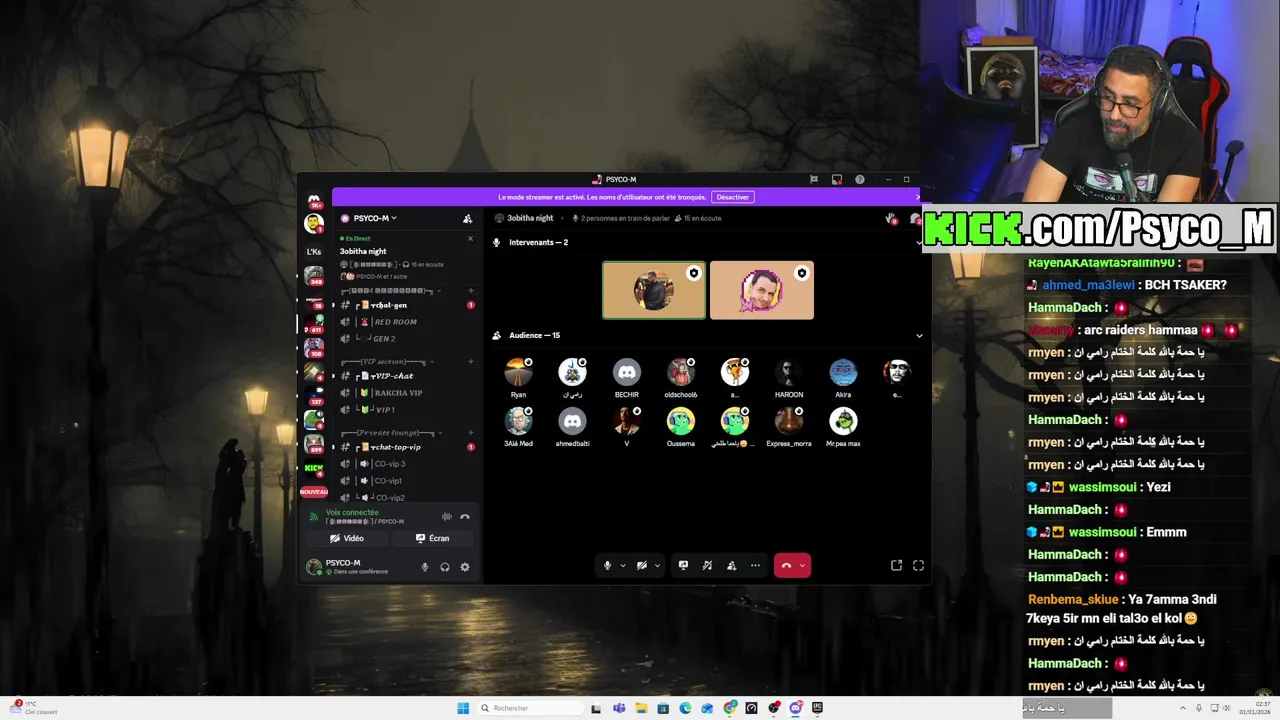Enter full screen stage view
The width and height of the screenshot is (1280, 720).
(918, 565)
